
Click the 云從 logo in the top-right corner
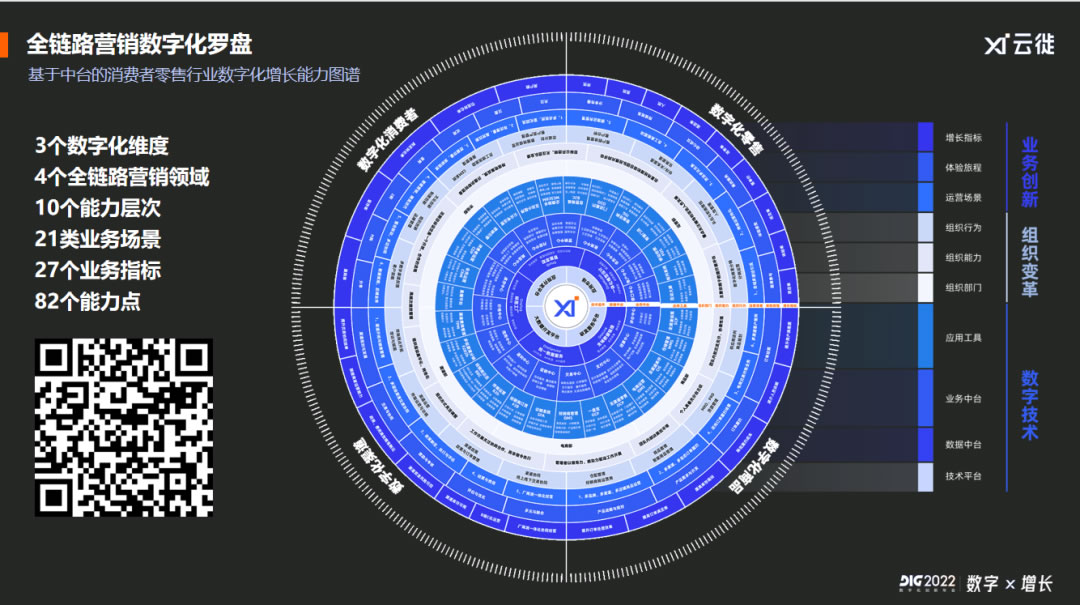[x=1018, y=44]
